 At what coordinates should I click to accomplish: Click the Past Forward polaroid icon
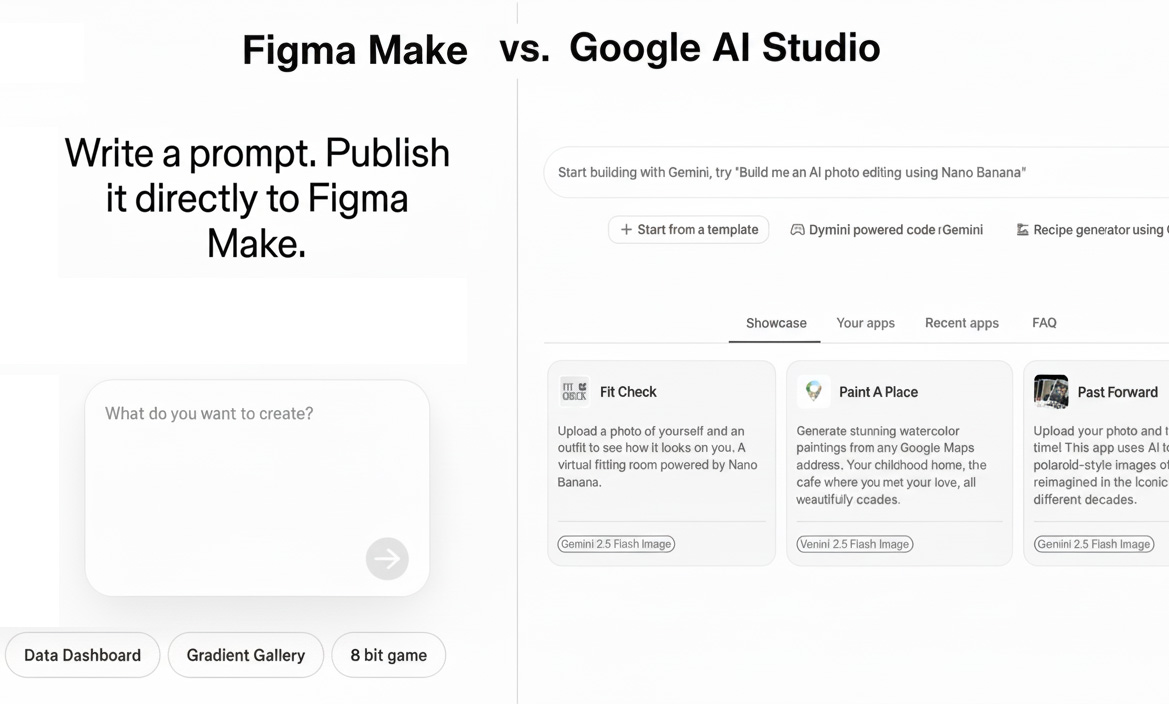coord(1051,391)
